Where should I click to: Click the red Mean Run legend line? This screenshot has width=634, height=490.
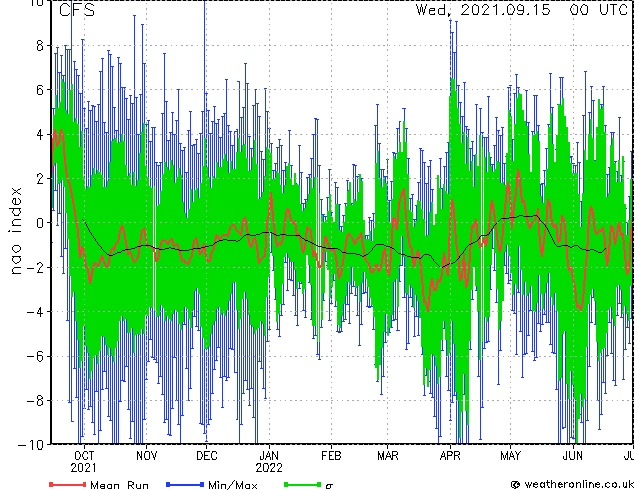[x=68, y=484]
